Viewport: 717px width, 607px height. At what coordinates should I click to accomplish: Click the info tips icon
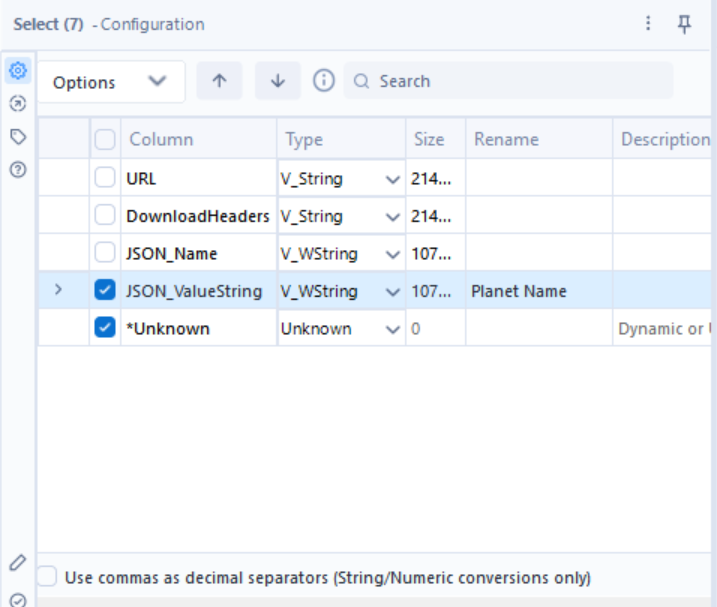[324, 81]
